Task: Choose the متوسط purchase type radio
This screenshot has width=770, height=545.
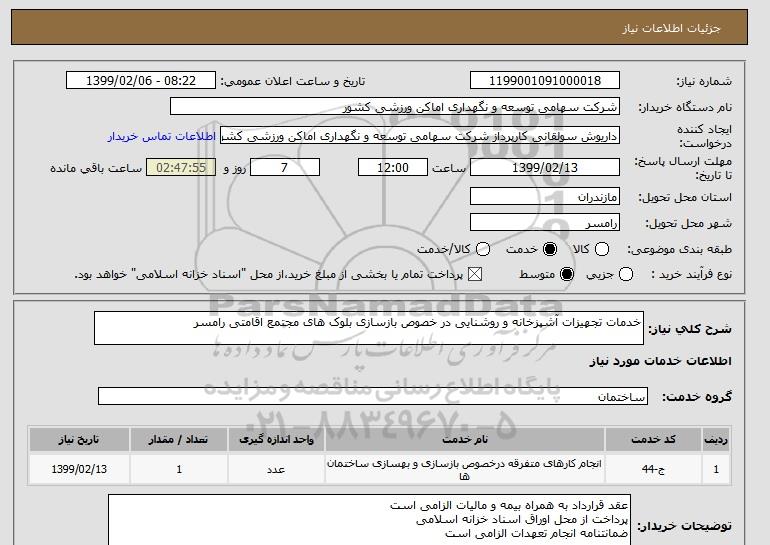Action: click(x=567, y=274)
